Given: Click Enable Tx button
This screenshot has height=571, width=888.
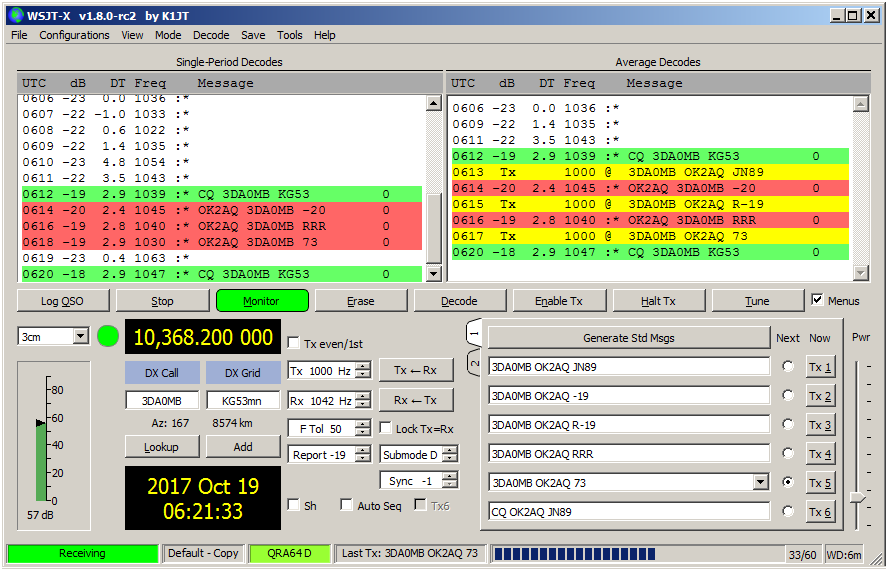Looking at the screenshot, I should click(x=559, y=301).
